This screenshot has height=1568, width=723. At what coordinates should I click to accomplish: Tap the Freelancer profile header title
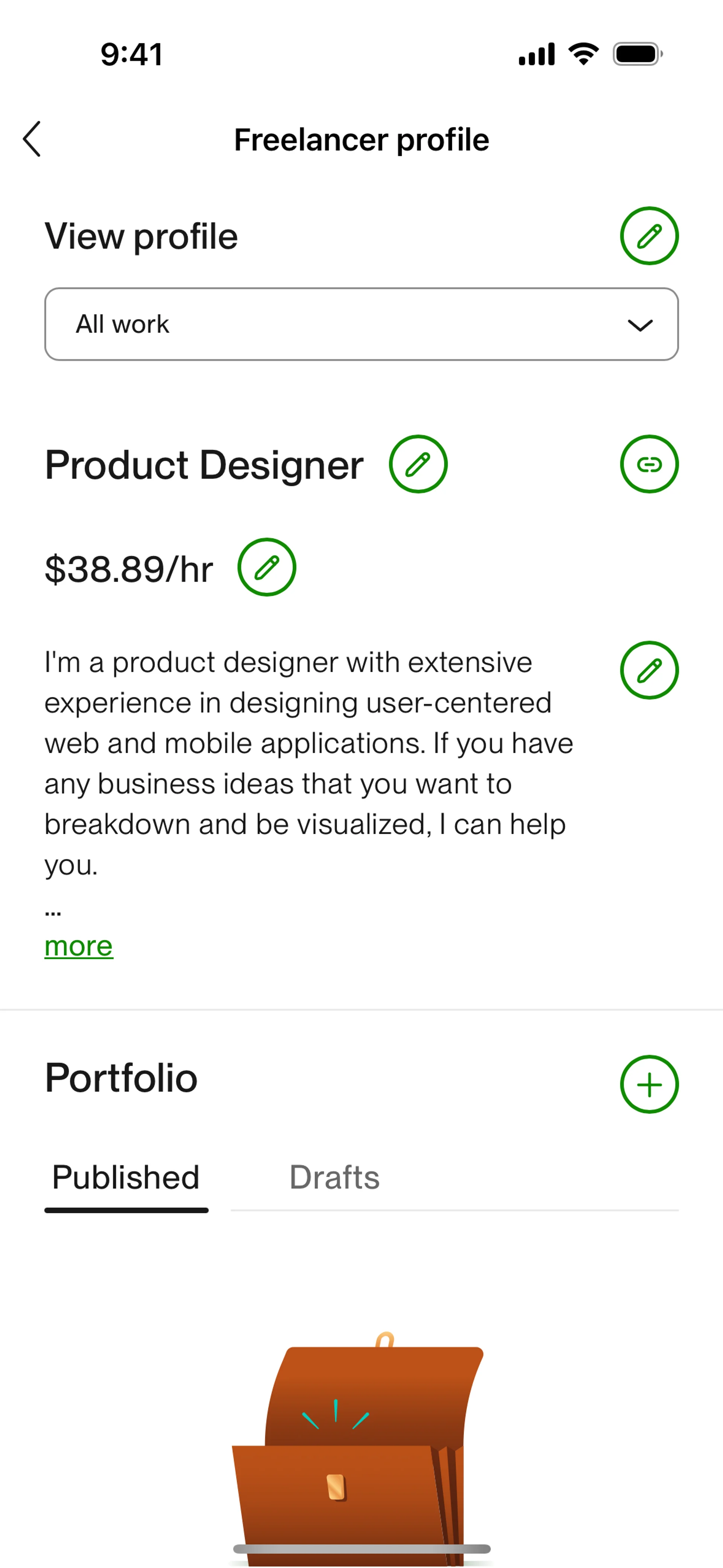361,139
